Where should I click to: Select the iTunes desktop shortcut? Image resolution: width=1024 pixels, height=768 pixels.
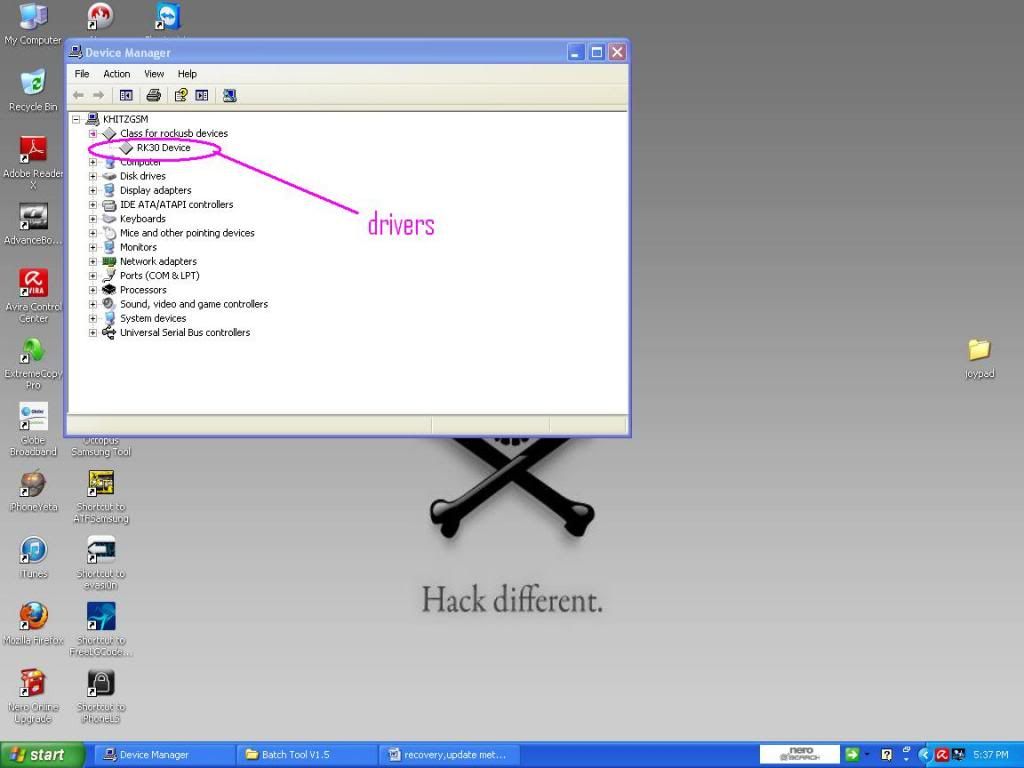click(x=33, y=557)
